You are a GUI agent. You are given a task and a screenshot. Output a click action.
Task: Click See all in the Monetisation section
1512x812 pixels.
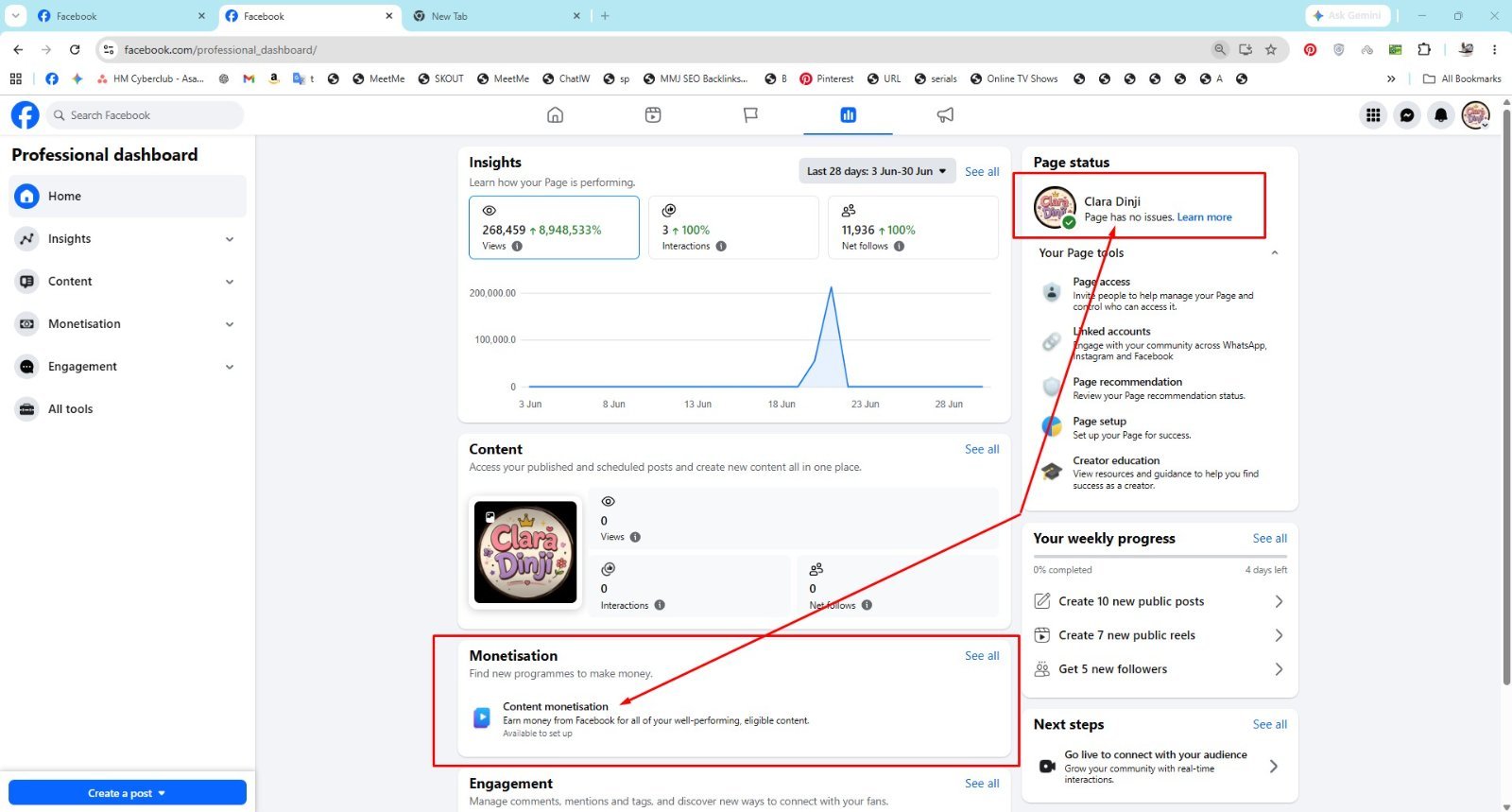click(x=982, y=656)
